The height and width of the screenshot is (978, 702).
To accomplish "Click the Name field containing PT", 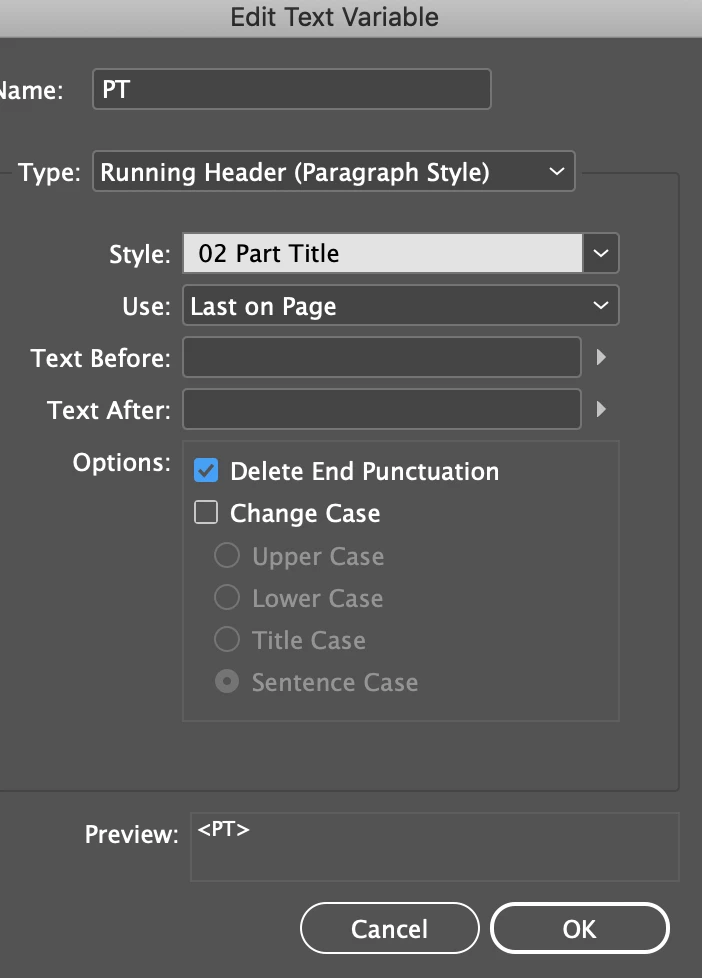I will pos(291,89).
